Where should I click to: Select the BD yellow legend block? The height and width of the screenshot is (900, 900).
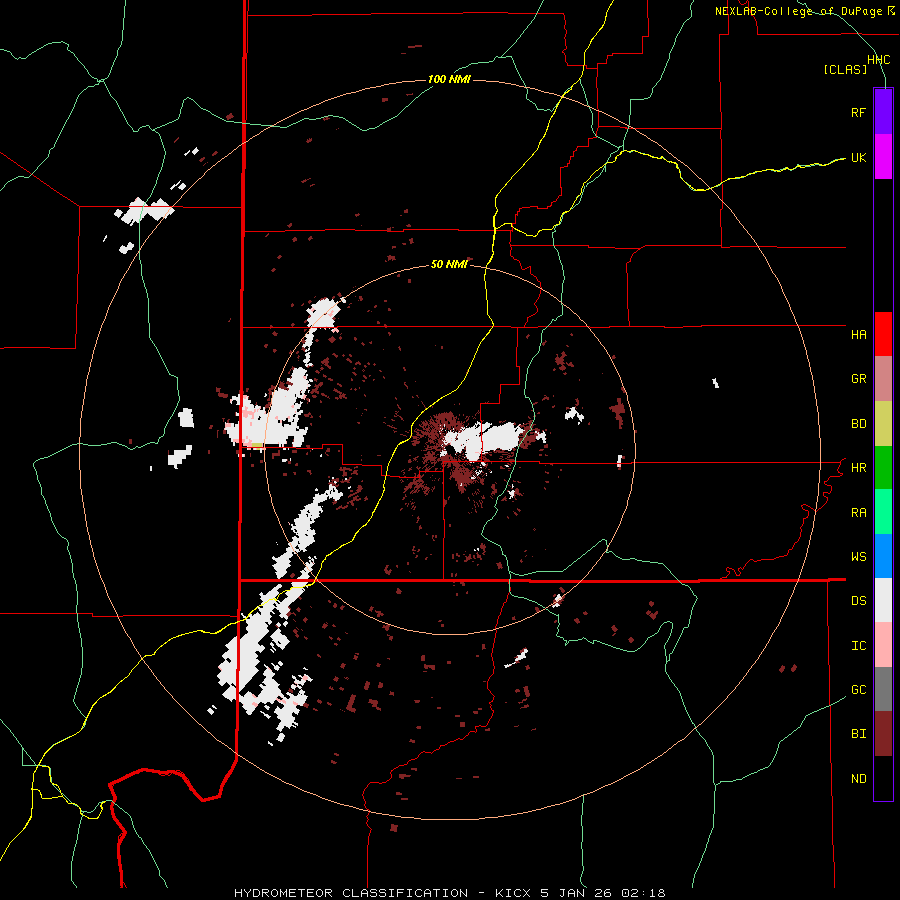883,424
